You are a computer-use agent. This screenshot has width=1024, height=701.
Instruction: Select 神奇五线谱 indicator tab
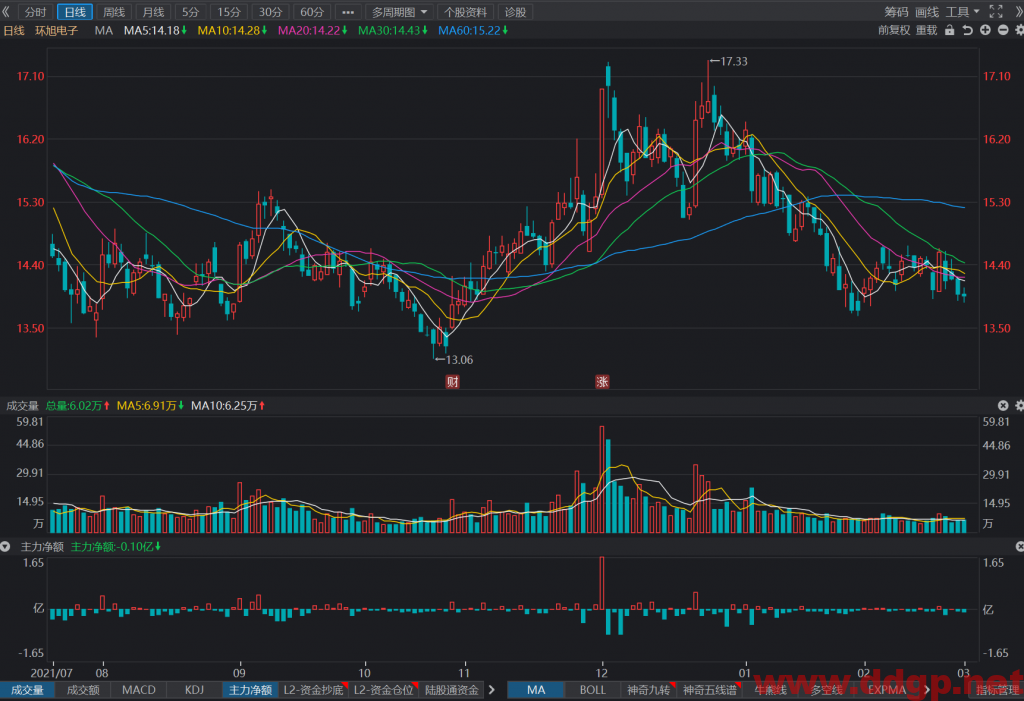click(x=709, y=690)
